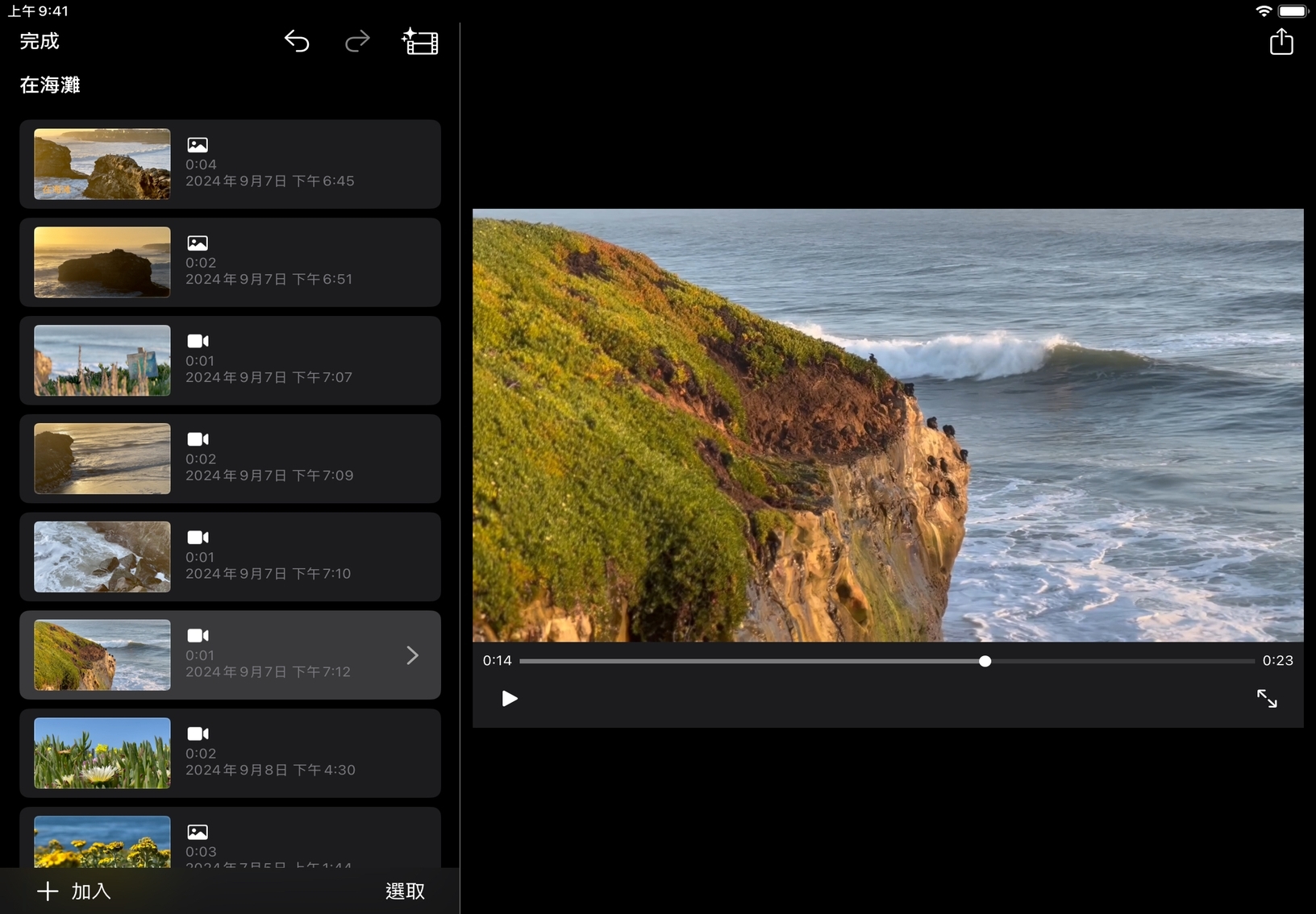
Task: Select the white flower clip thumbnail
Action: (x=102, y=753)
